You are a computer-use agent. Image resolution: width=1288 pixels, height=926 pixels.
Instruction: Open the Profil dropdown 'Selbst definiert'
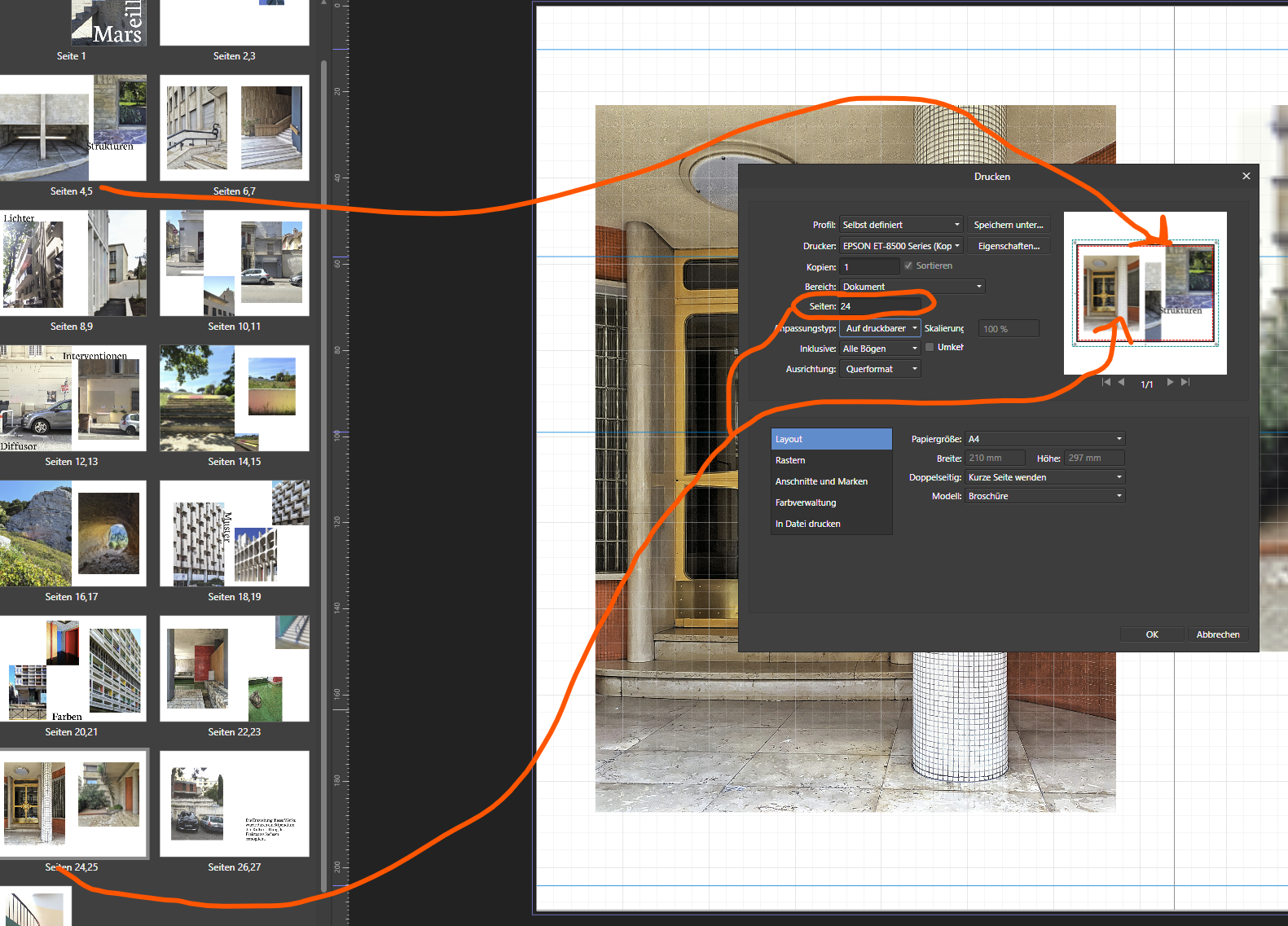[902, 225]
